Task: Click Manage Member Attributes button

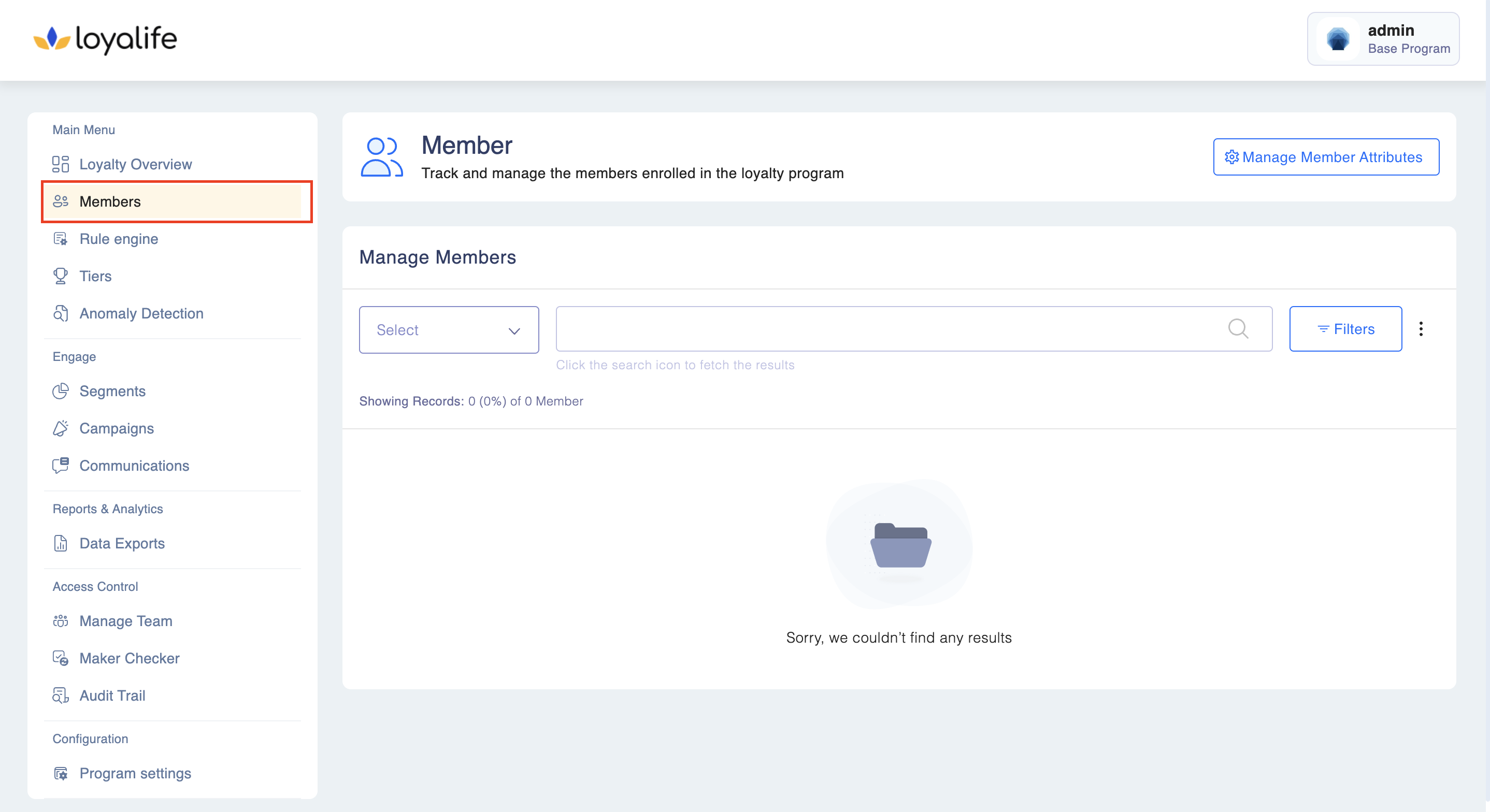Action: [1326, 157]
